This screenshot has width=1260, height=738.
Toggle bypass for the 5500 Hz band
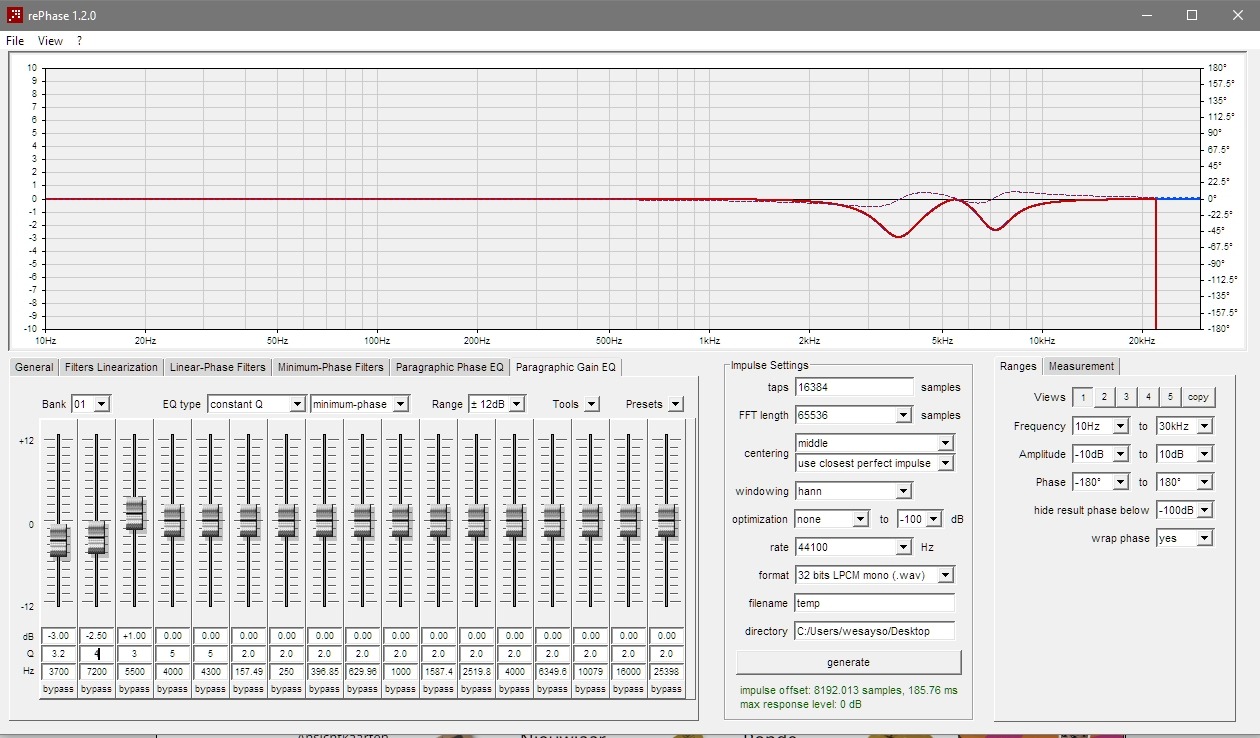click(134, 689)
